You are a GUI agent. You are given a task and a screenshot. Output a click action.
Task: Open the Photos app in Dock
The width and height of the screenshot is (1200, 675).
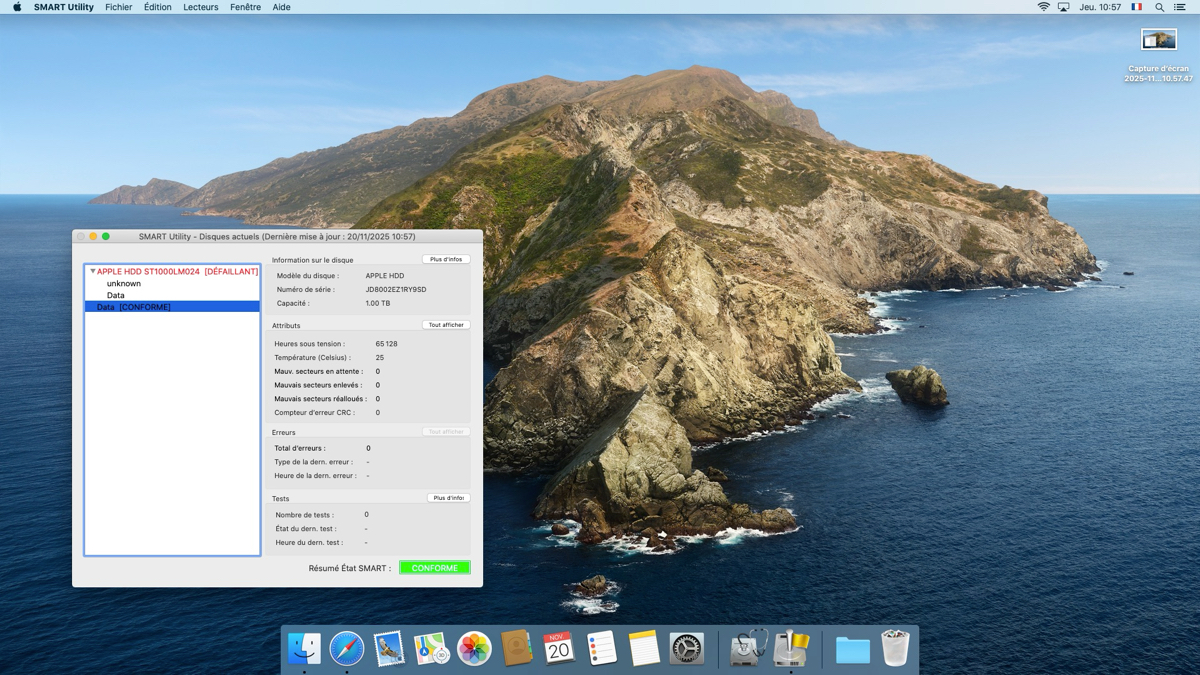point(474,649)
